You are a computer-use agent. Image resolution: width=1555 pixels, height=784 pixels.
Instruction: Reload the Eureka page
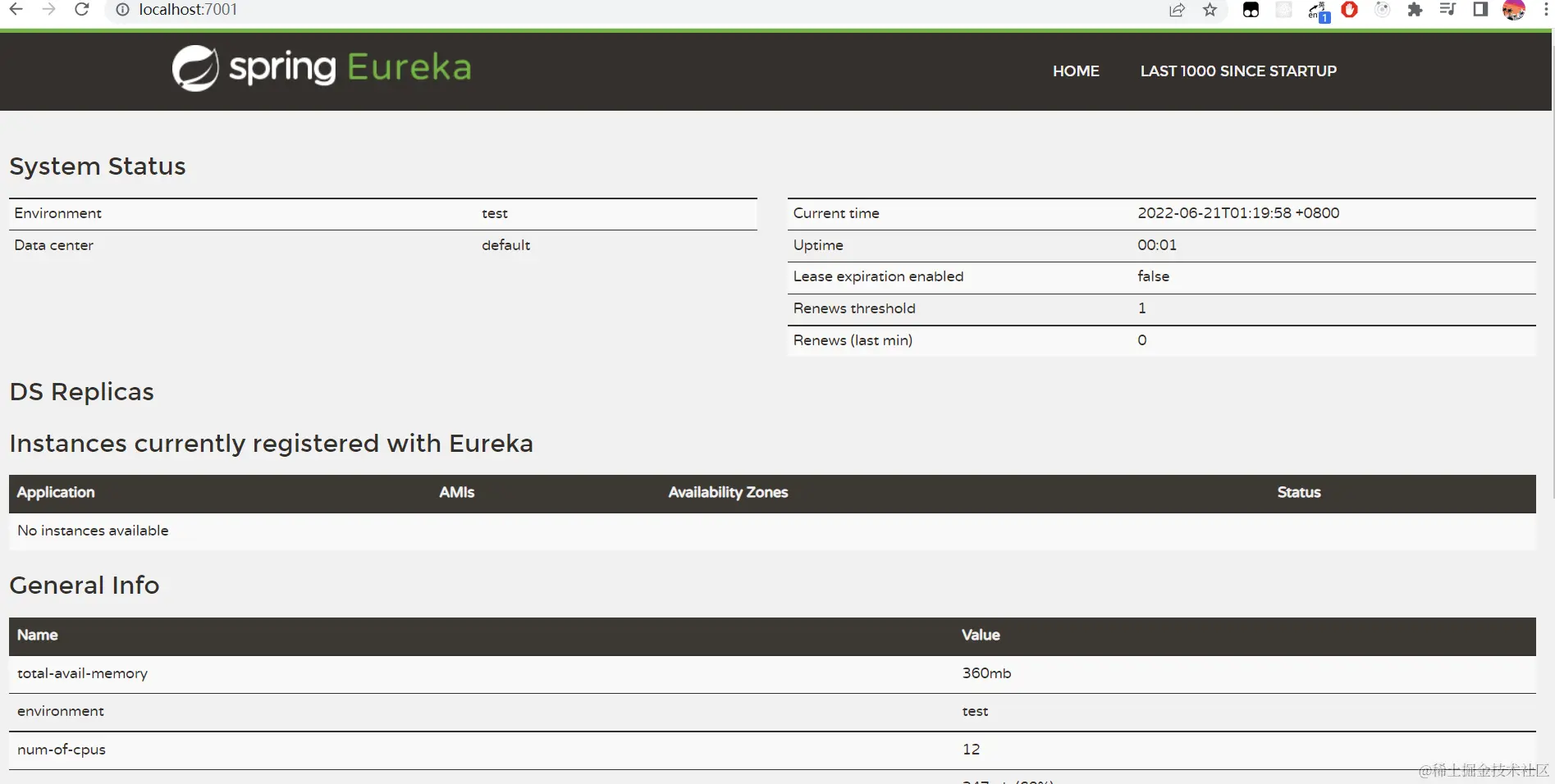point(82,9)
